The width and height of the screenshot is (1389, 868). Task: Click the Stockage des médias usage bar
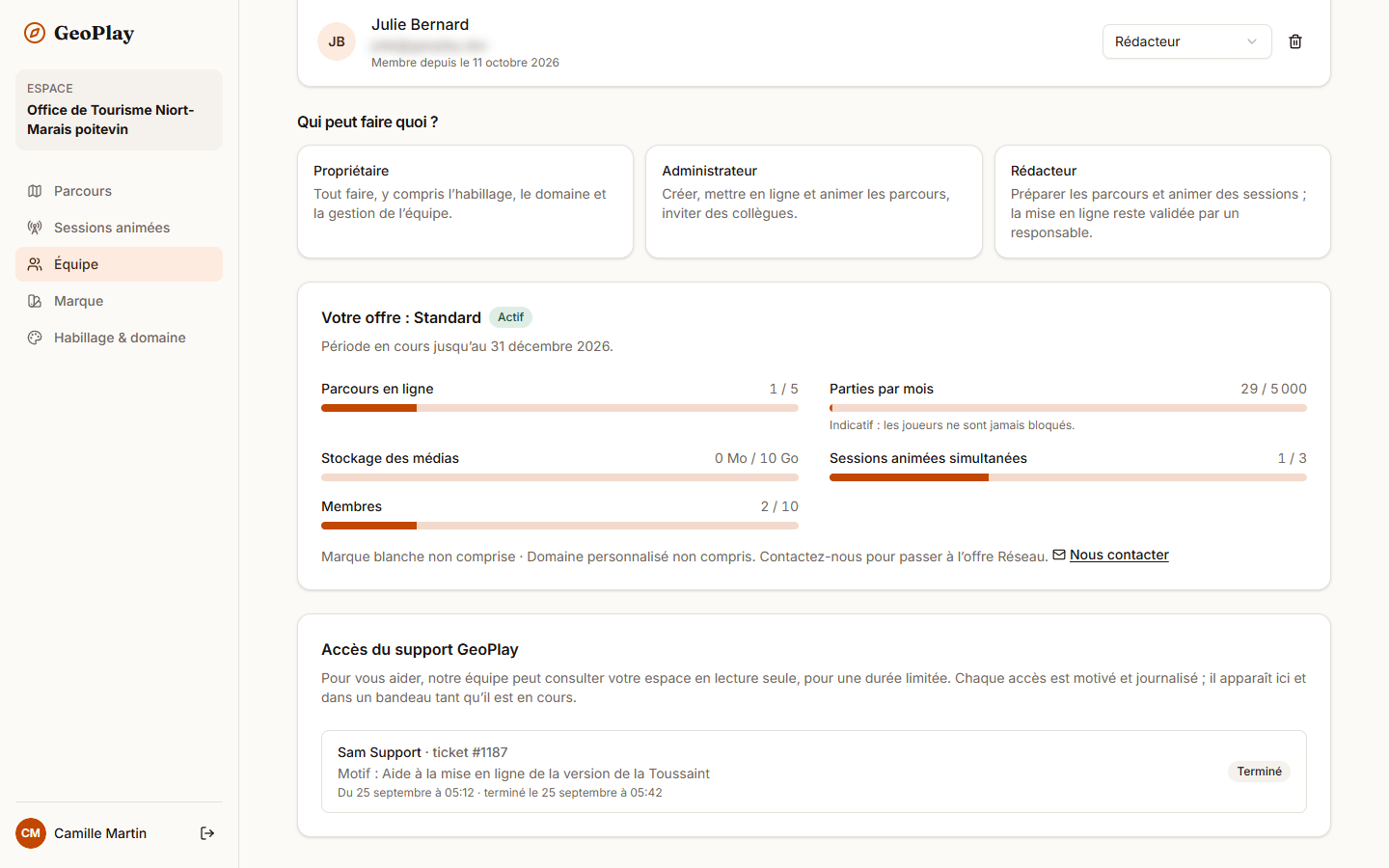click(559, 477)
